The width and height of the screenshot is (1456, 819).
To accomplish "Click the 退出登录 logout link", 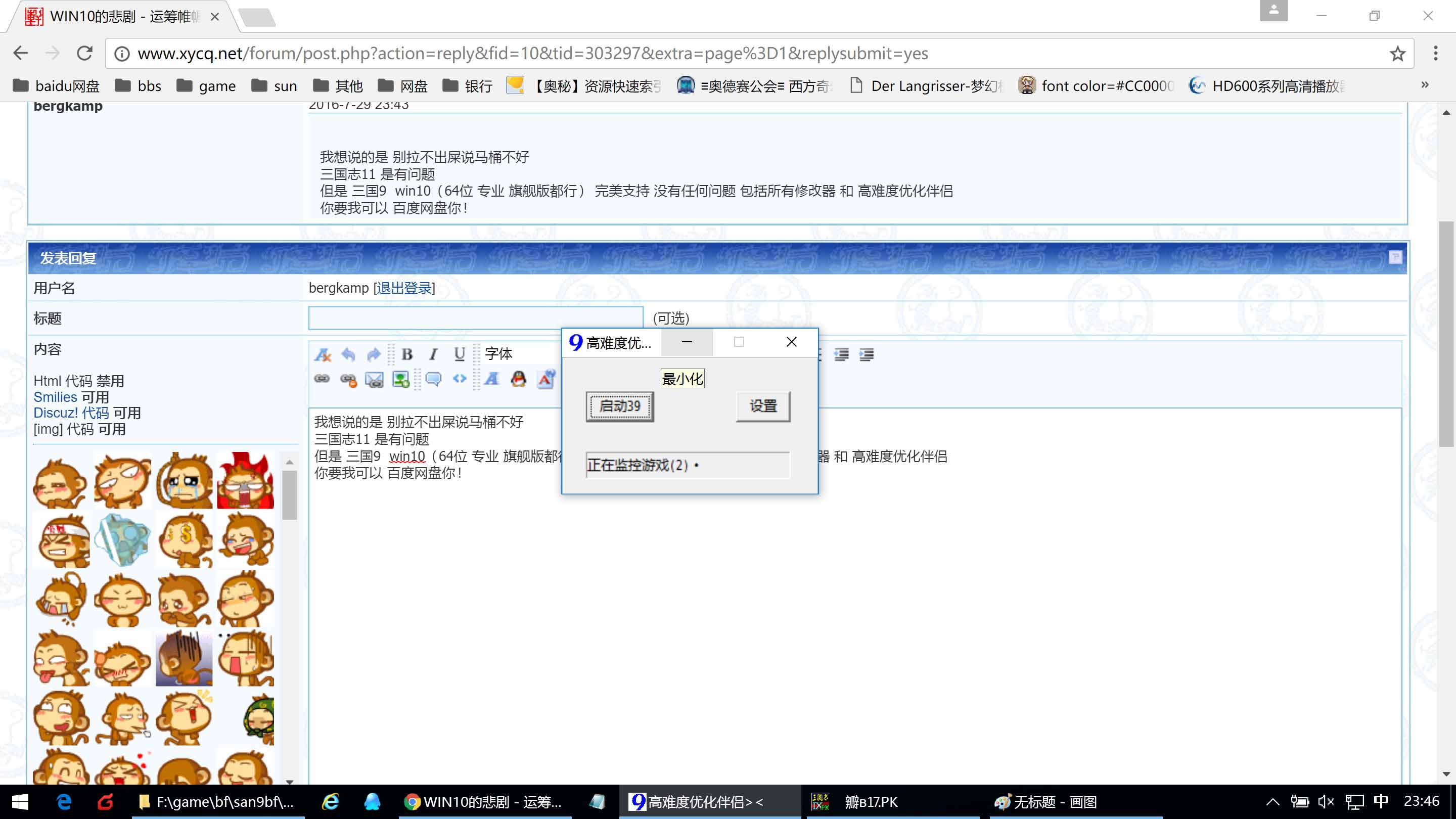I will pyautogui.click(x=404, y=288).
